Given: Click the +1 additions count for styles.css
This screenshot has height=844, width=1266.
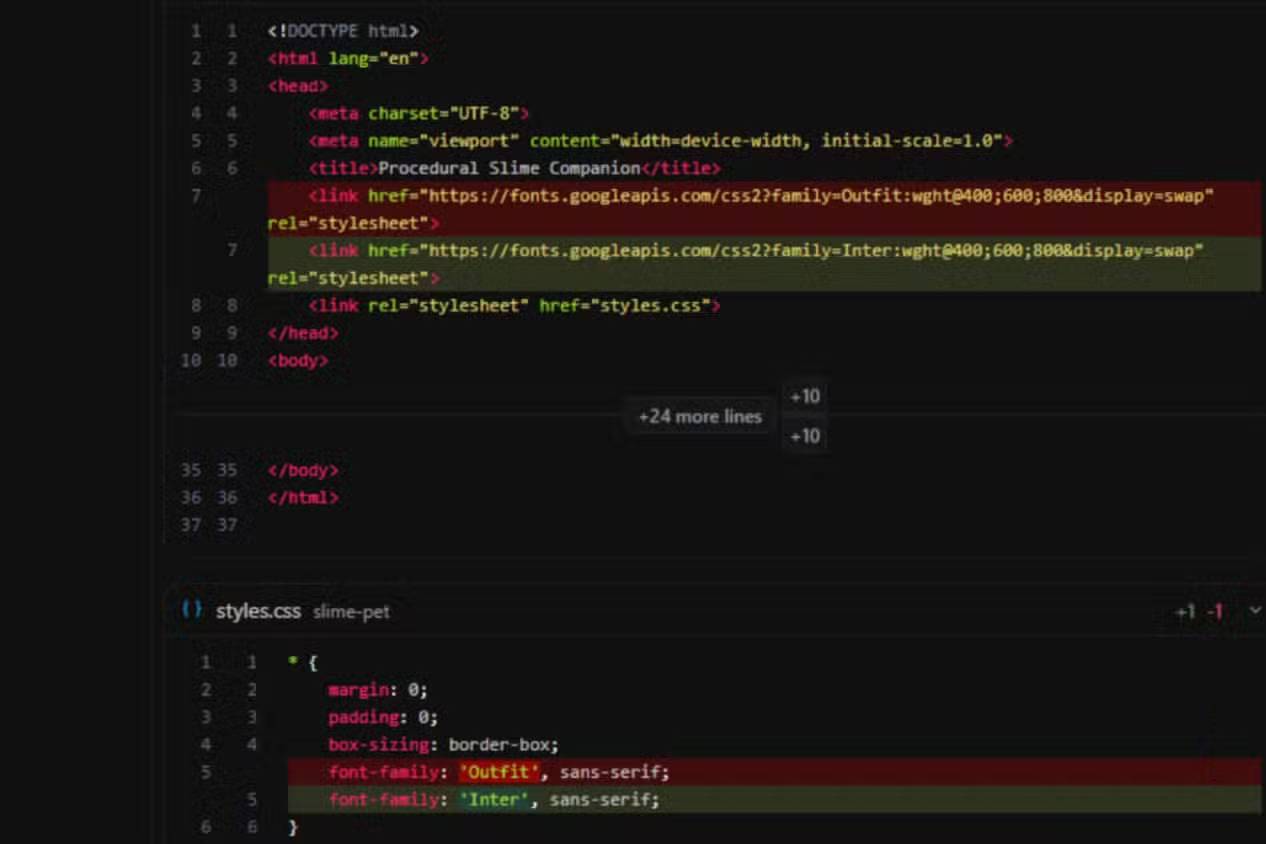Looking at the screenshot, I should click(1185, 612).
